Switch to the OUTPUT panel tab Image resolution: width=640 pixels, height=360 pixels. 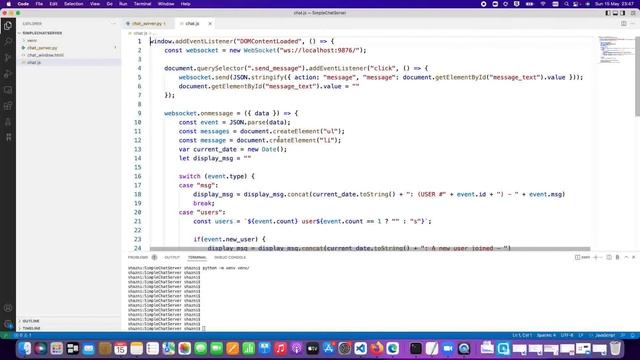point(172,257)
